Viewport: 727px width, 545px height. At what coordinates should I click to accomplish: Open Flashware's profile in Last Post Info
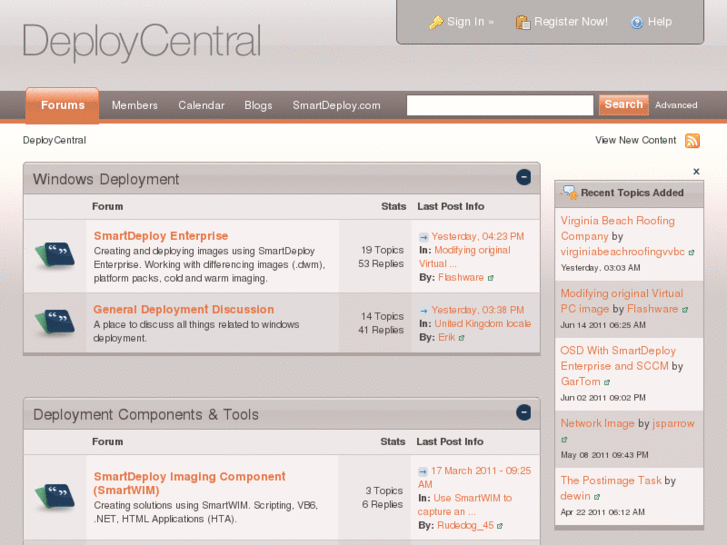pos(461,277)
